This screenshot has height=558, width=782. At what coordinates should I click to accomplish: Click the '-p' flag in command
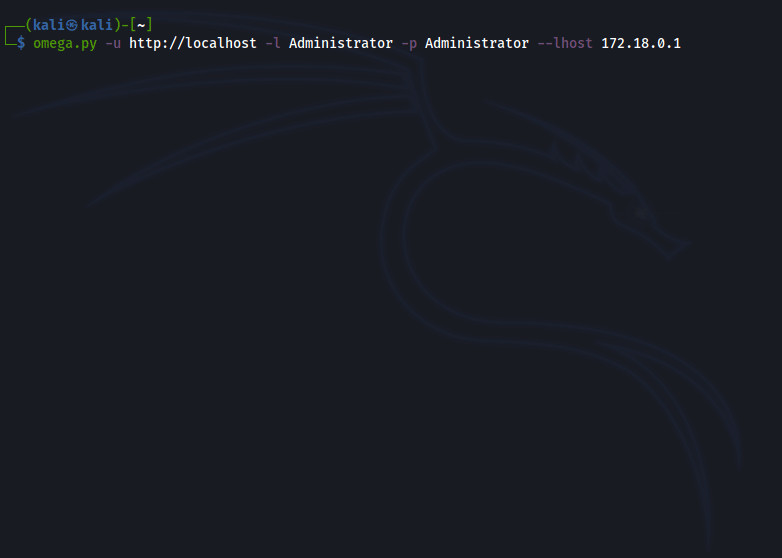pyautogui.click(x=409, y=44)
